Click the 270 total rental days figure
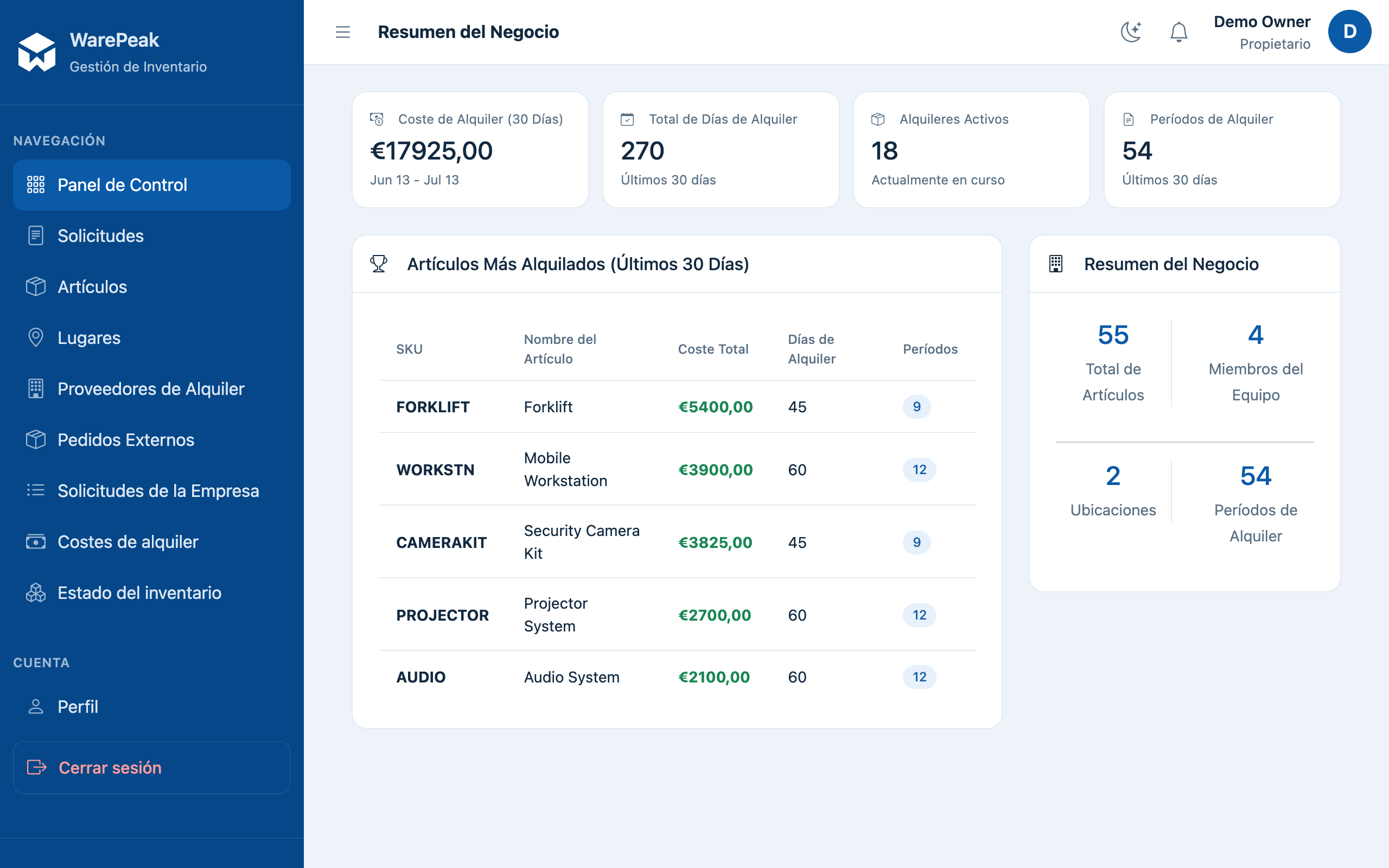The width and height of the screenshot is (1389, 868). tap(642, 151)
